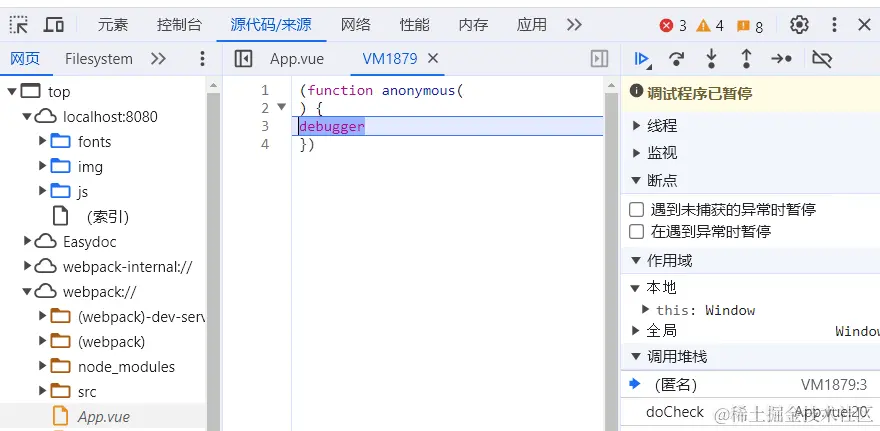Switch to the App.vue editor tab
The image size is (880, 431).
point(297,58)
